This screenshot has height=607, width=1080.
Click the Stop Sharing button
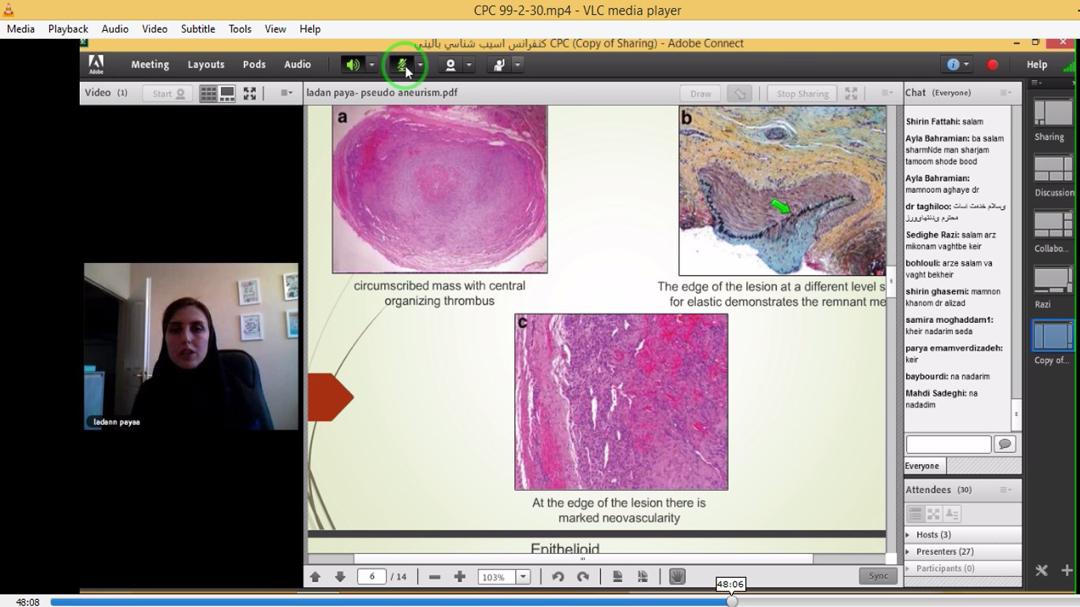[x=802, y=94]
